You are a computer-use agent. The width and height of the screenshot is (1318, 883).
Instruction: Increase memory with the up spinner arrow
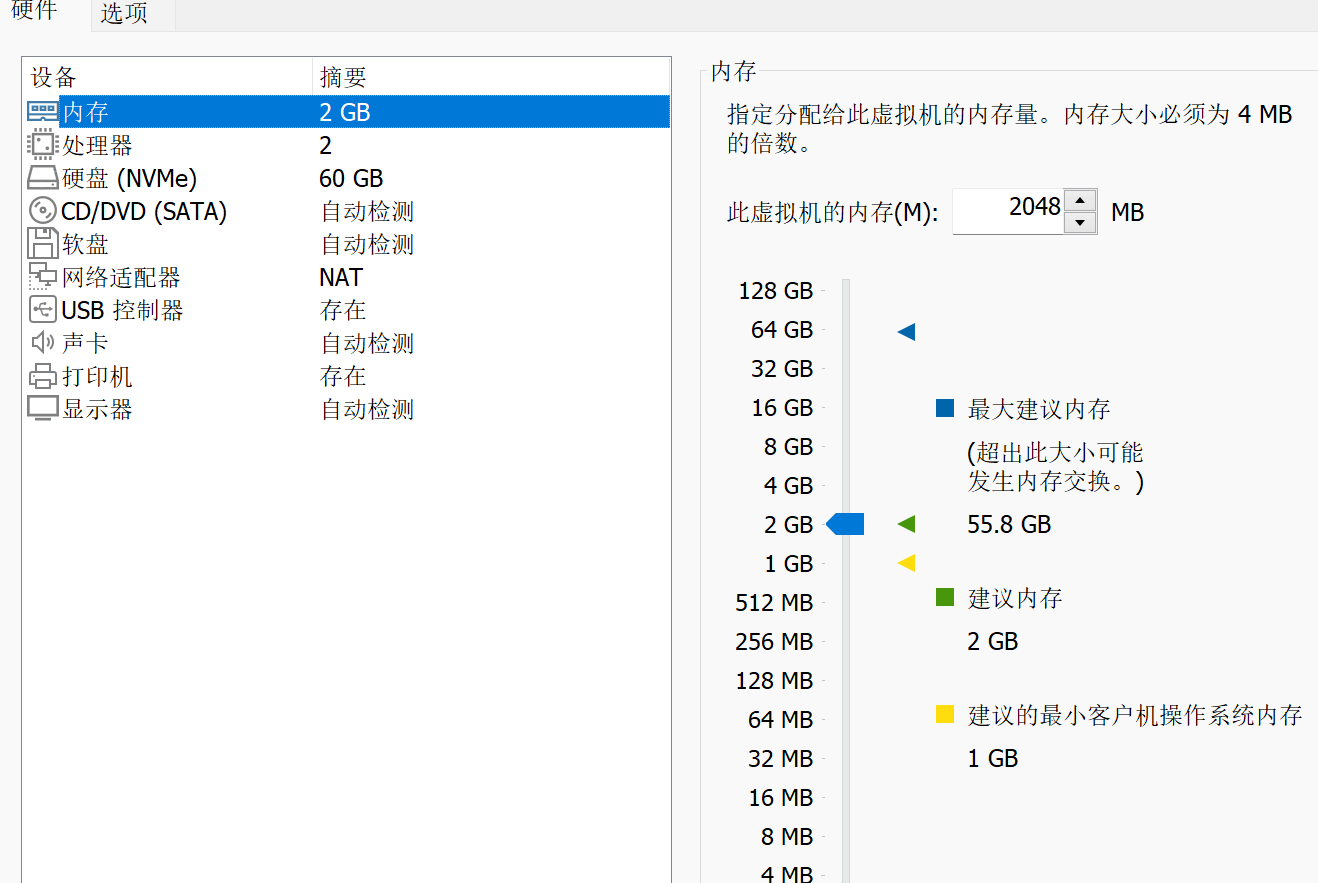pyautogui.click(x=1080, y=200)
